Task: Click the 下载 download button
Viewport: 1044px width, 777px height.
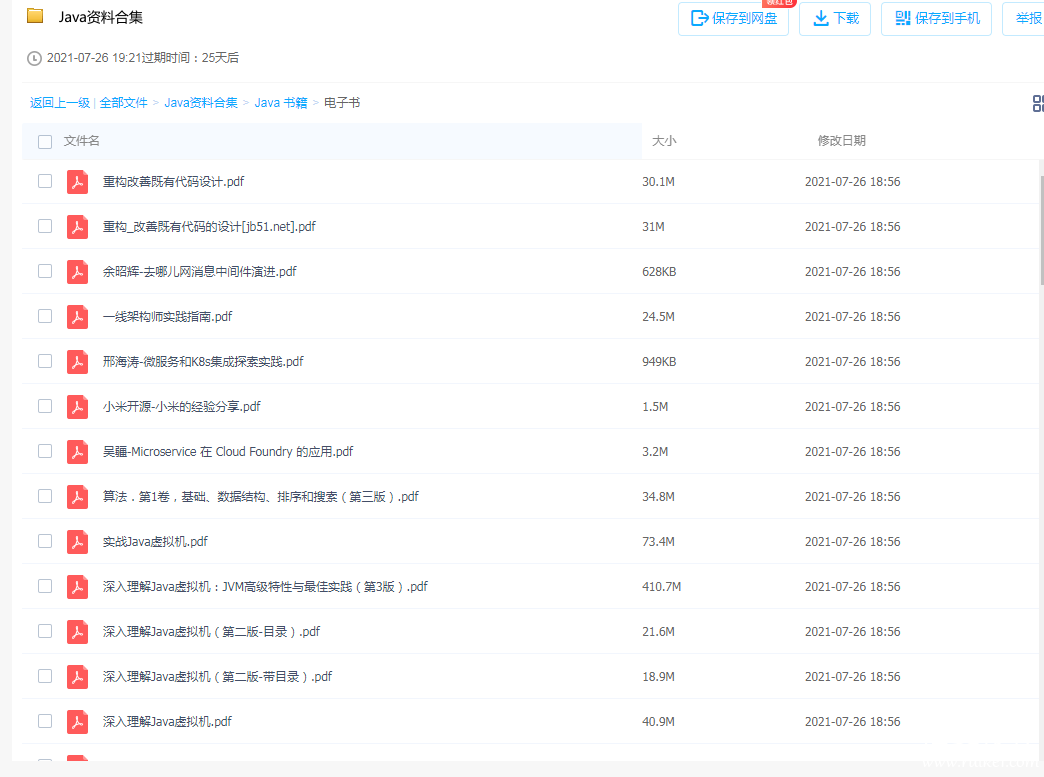Action: tap(835, 19)
